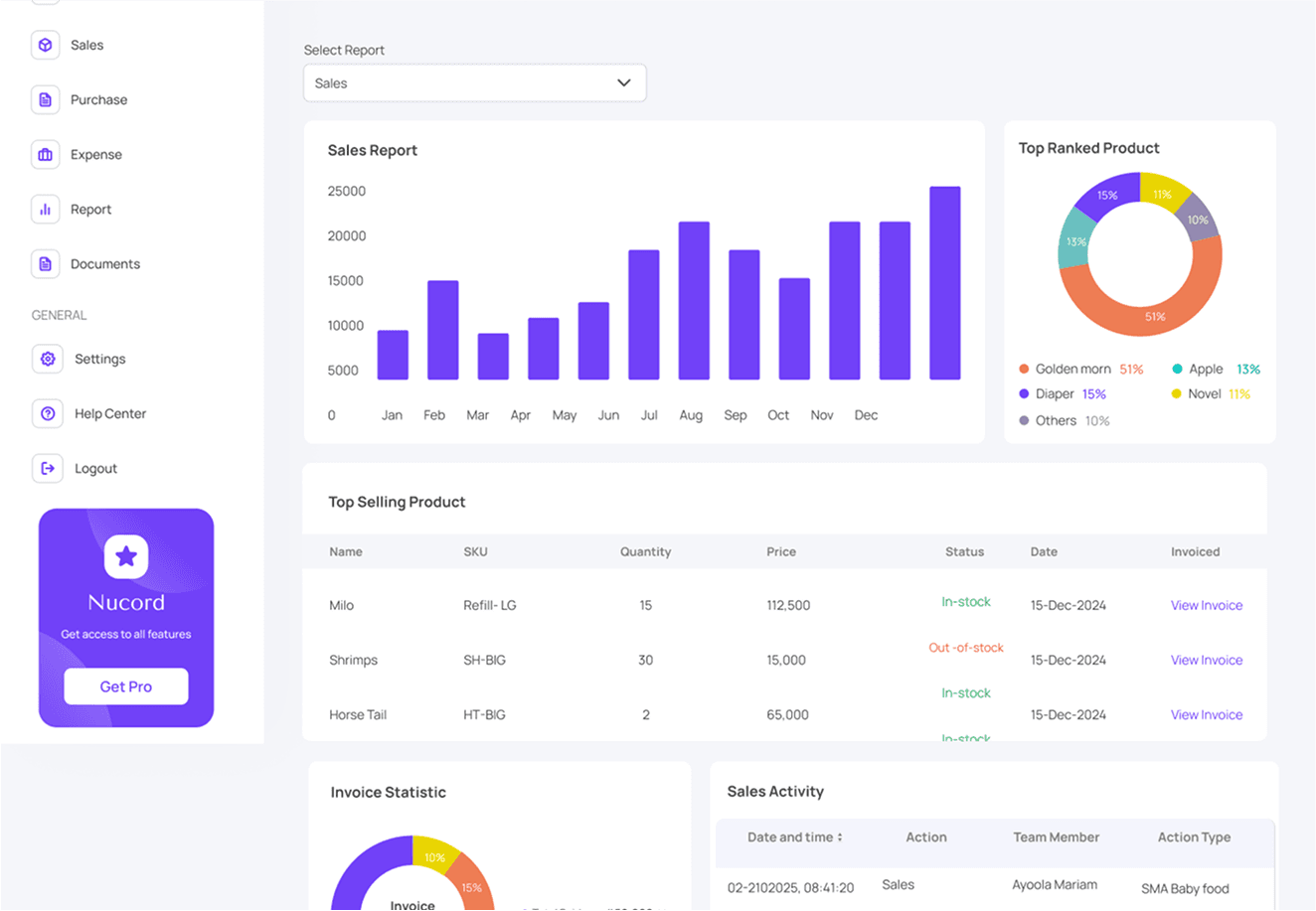View Invoice for Milo
Image resolution: width=1316 pixels, height=911 pixels.
[x=1207, y=605]
